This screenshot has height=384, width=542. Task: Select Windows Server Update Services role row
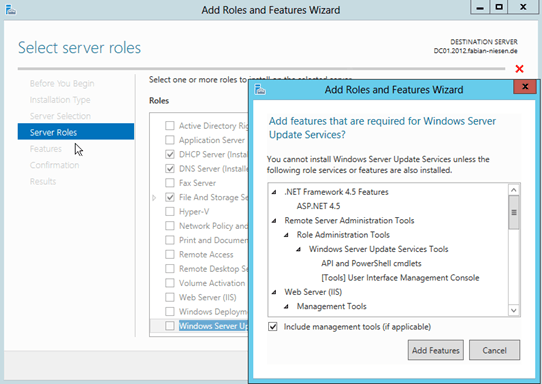(199, 326)
